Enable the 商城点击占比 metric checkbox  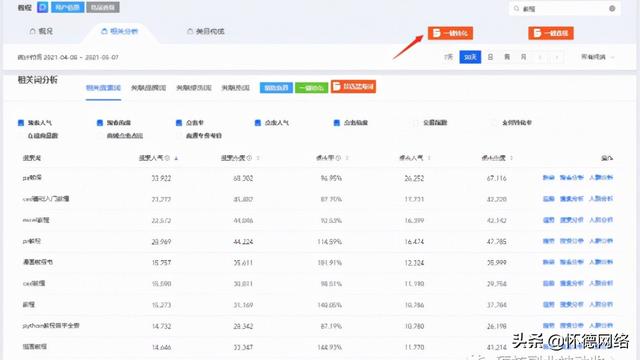tap(100, 136)
